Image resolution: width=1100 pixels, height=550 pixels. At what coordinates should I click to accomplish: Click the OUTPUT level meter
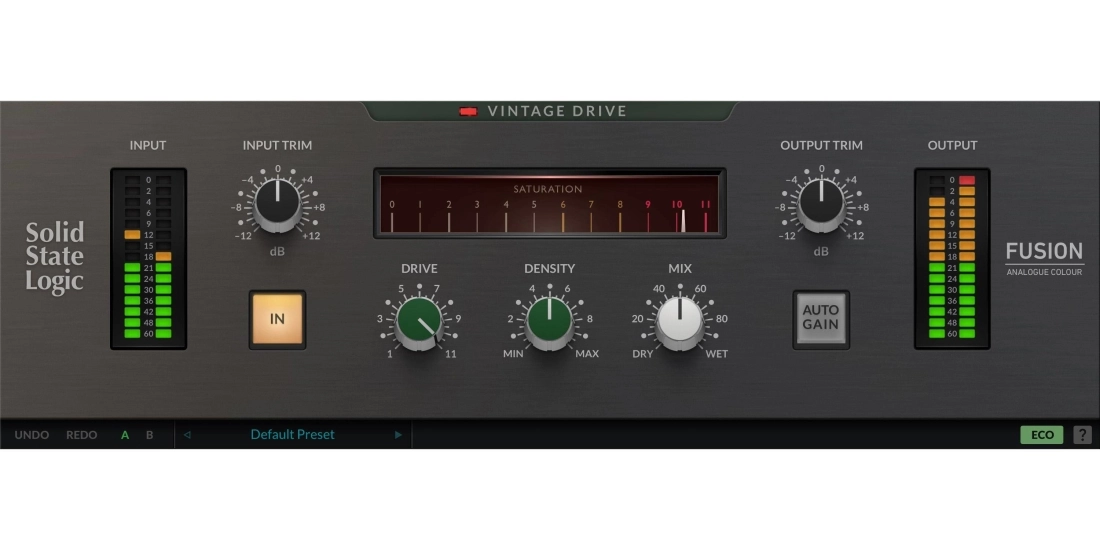point(952,258)
